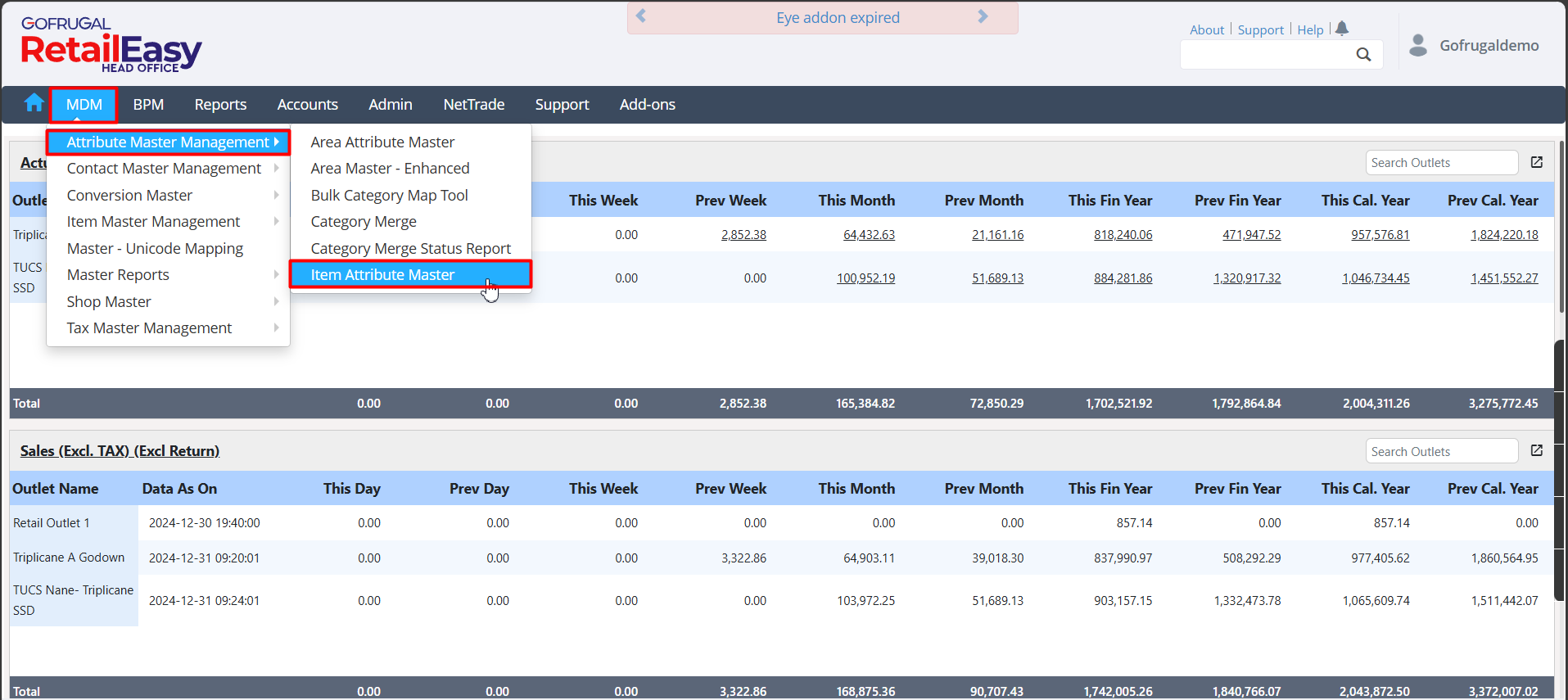Viewport: 1568px width, 700px height.
Task: Click the magnifier search icon in header
Action: coord(1363,55)
